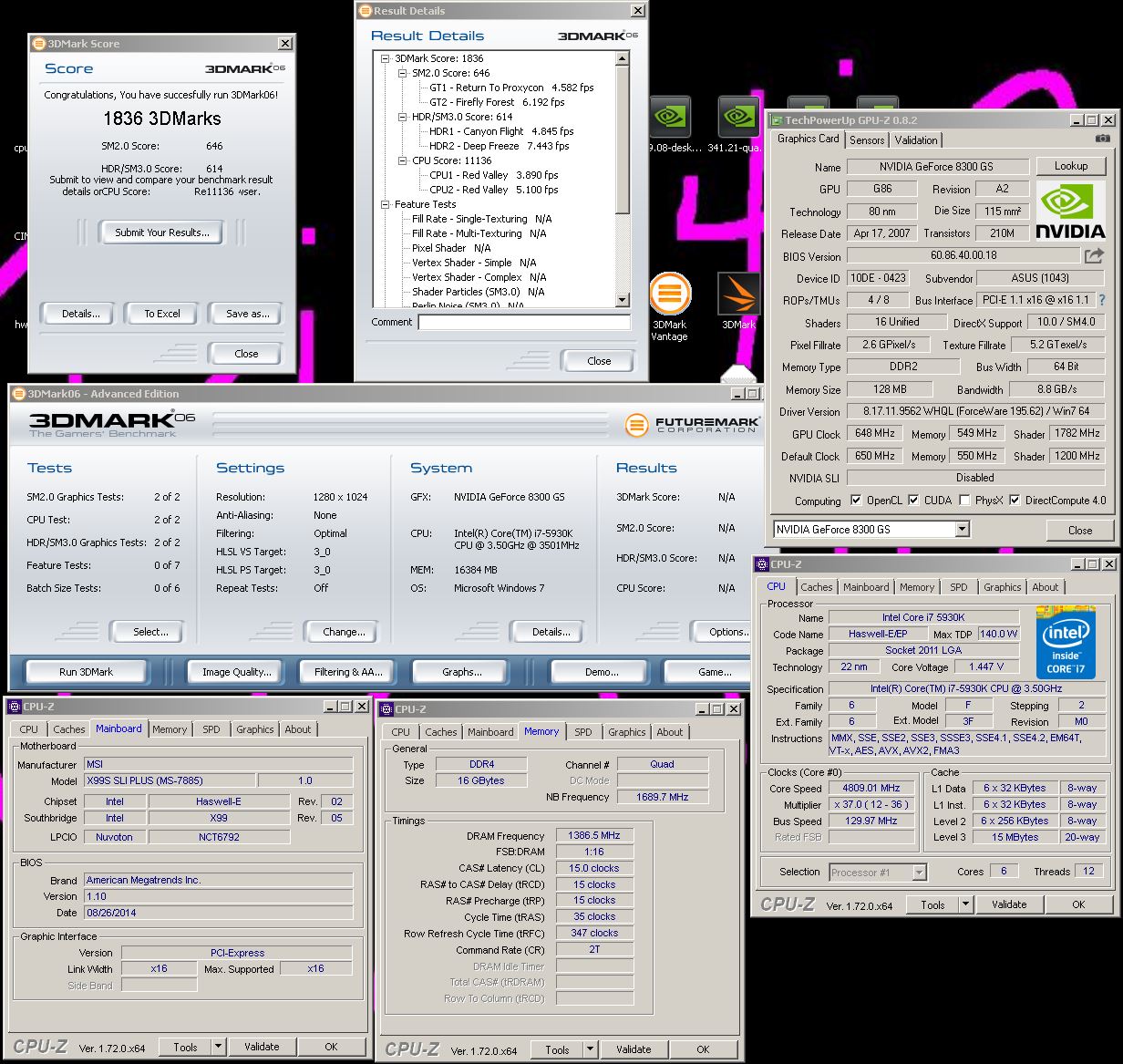The height and width of the screenshot is (1064, 1123).
Task: Open Tools dropdown arrow in processor CPU-Z
Action: [966, 904]
